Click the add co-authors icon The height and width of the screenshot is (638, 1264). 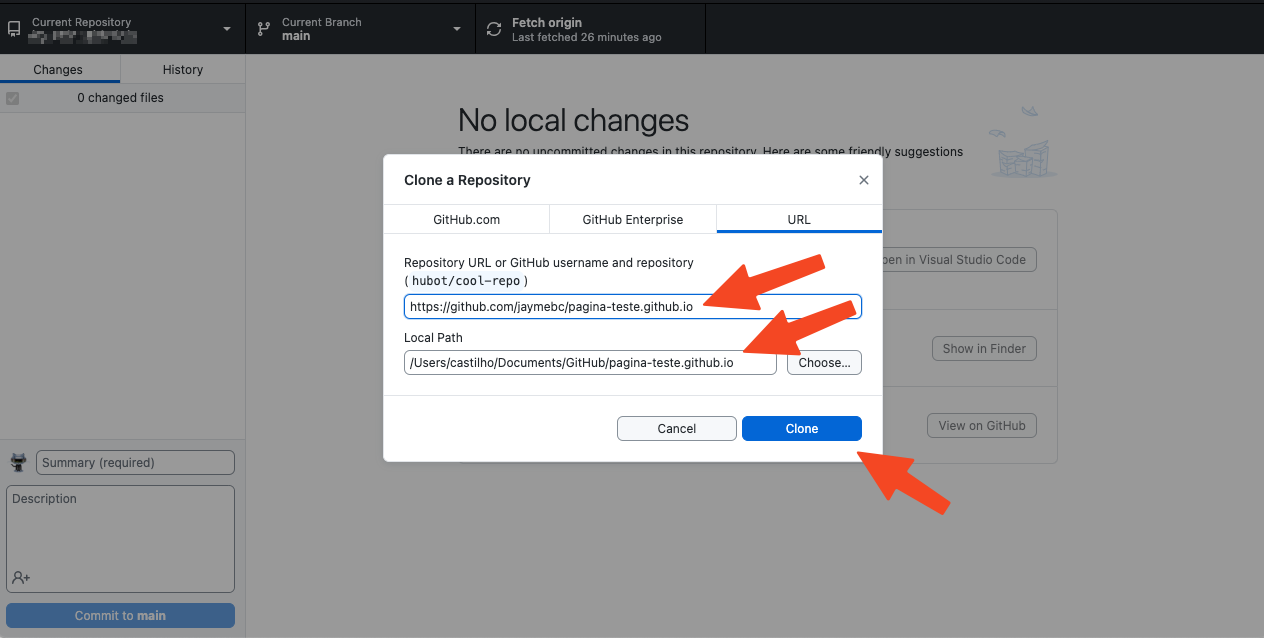(21, 577)
